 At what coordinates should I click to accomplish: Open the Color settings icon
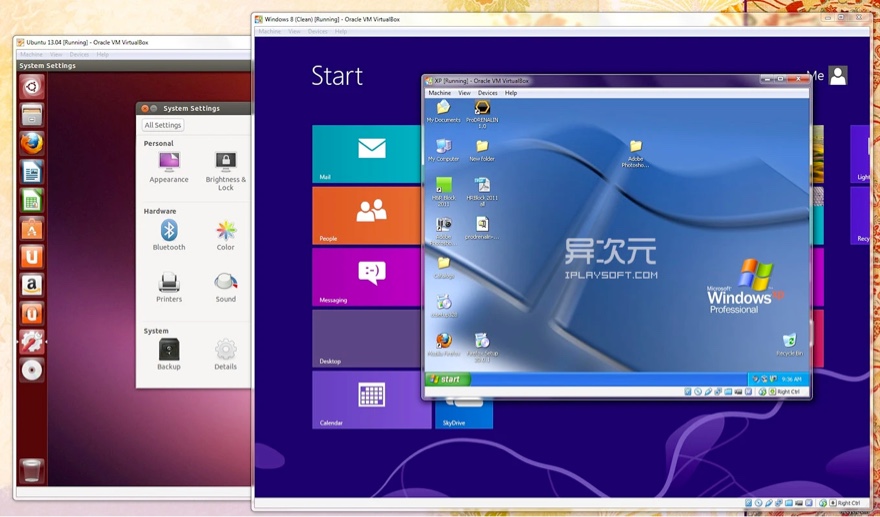(226, 235)
